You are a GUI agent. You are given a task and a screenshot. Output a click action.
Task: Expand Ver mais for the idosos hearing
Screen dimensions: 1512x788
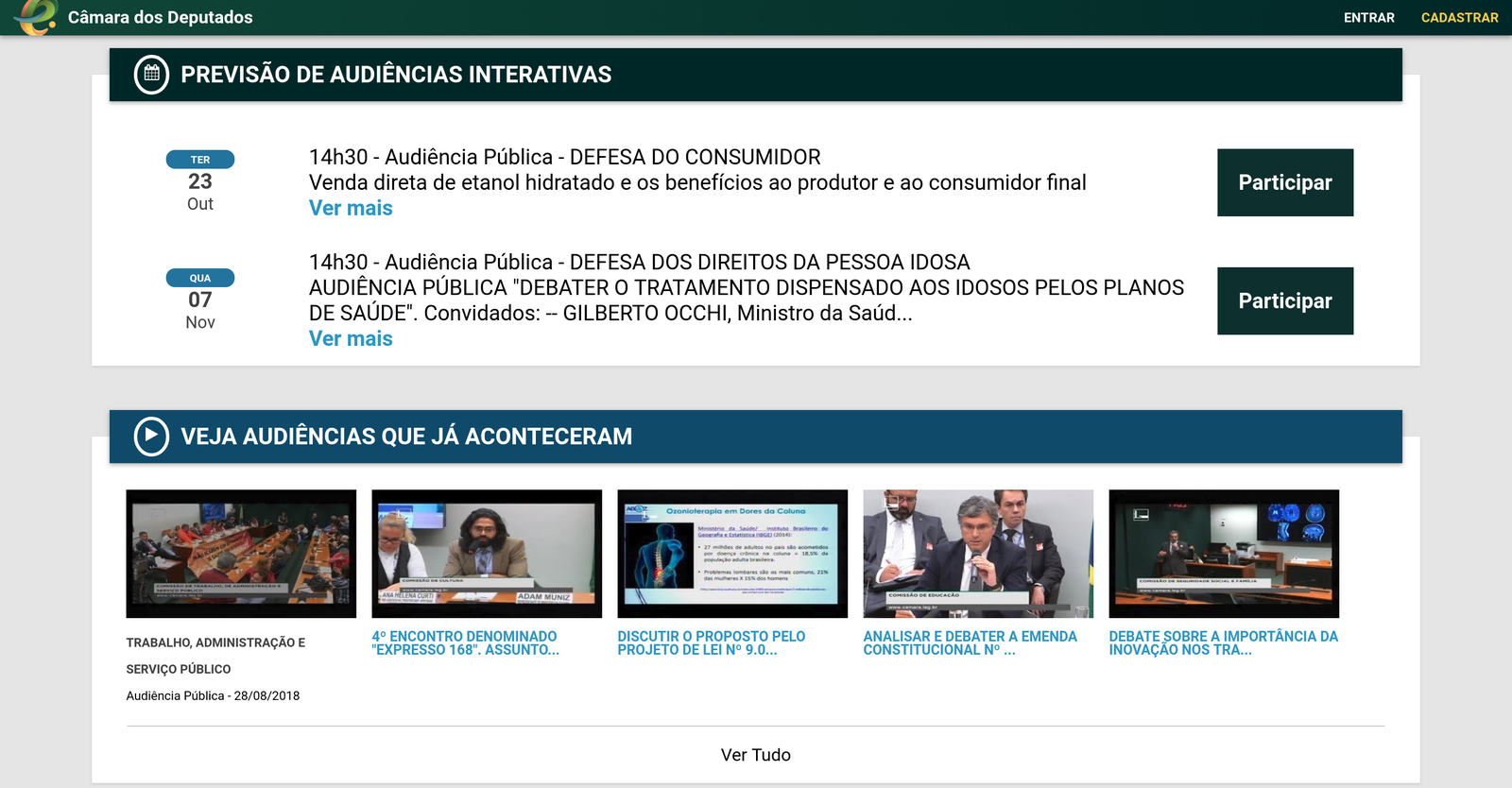[351, 339]
